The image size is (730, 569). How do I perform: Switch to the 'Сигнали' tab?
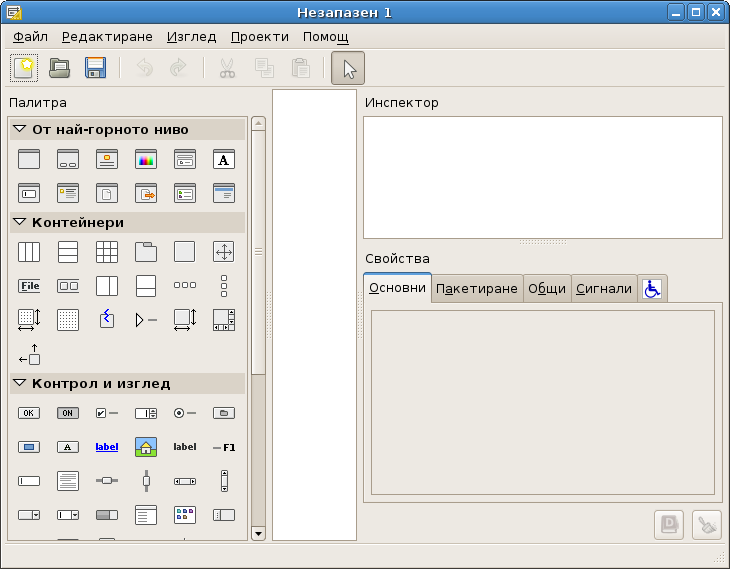(x=604, y=289)
